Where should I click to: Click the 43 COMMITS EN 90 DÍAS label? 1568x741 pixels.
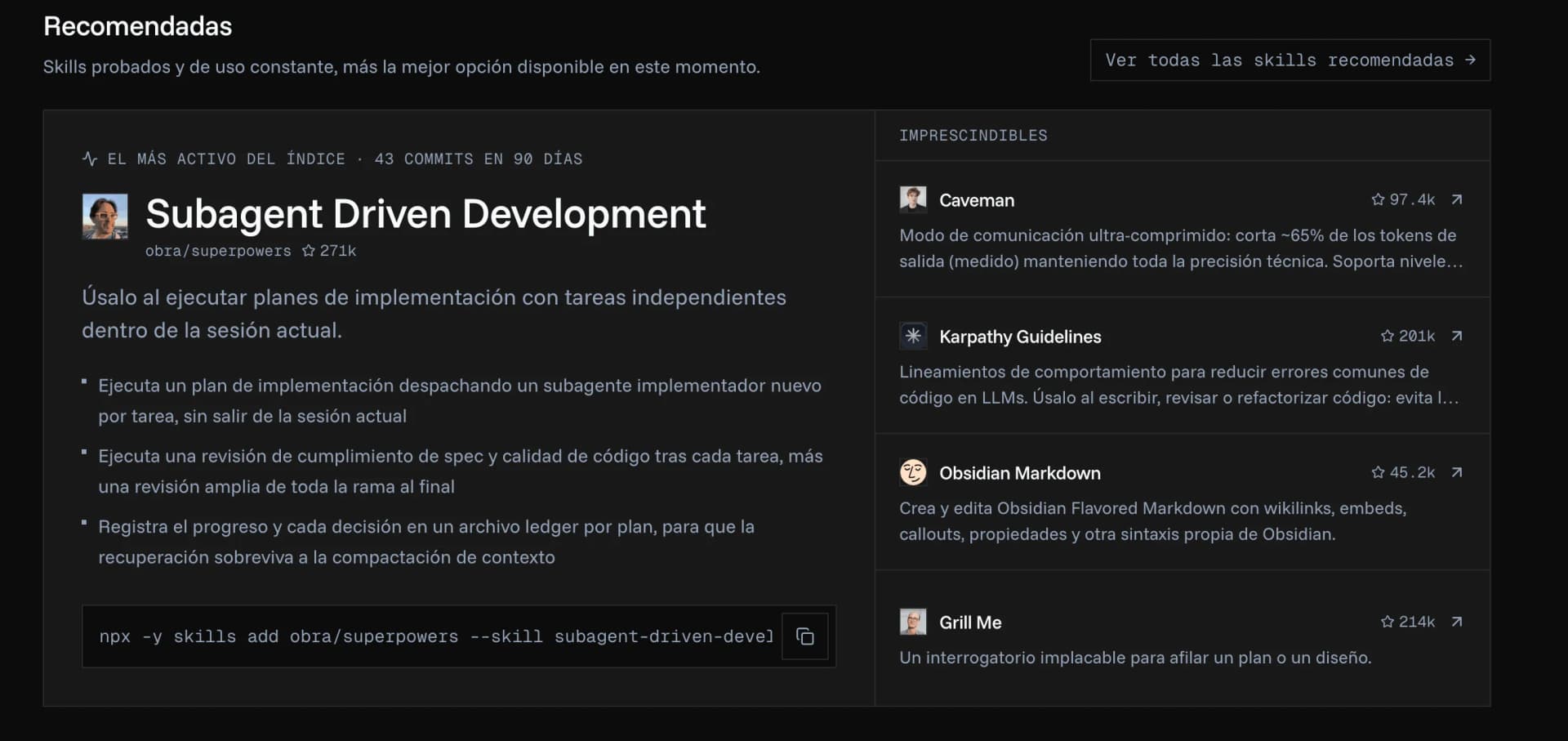479,158
